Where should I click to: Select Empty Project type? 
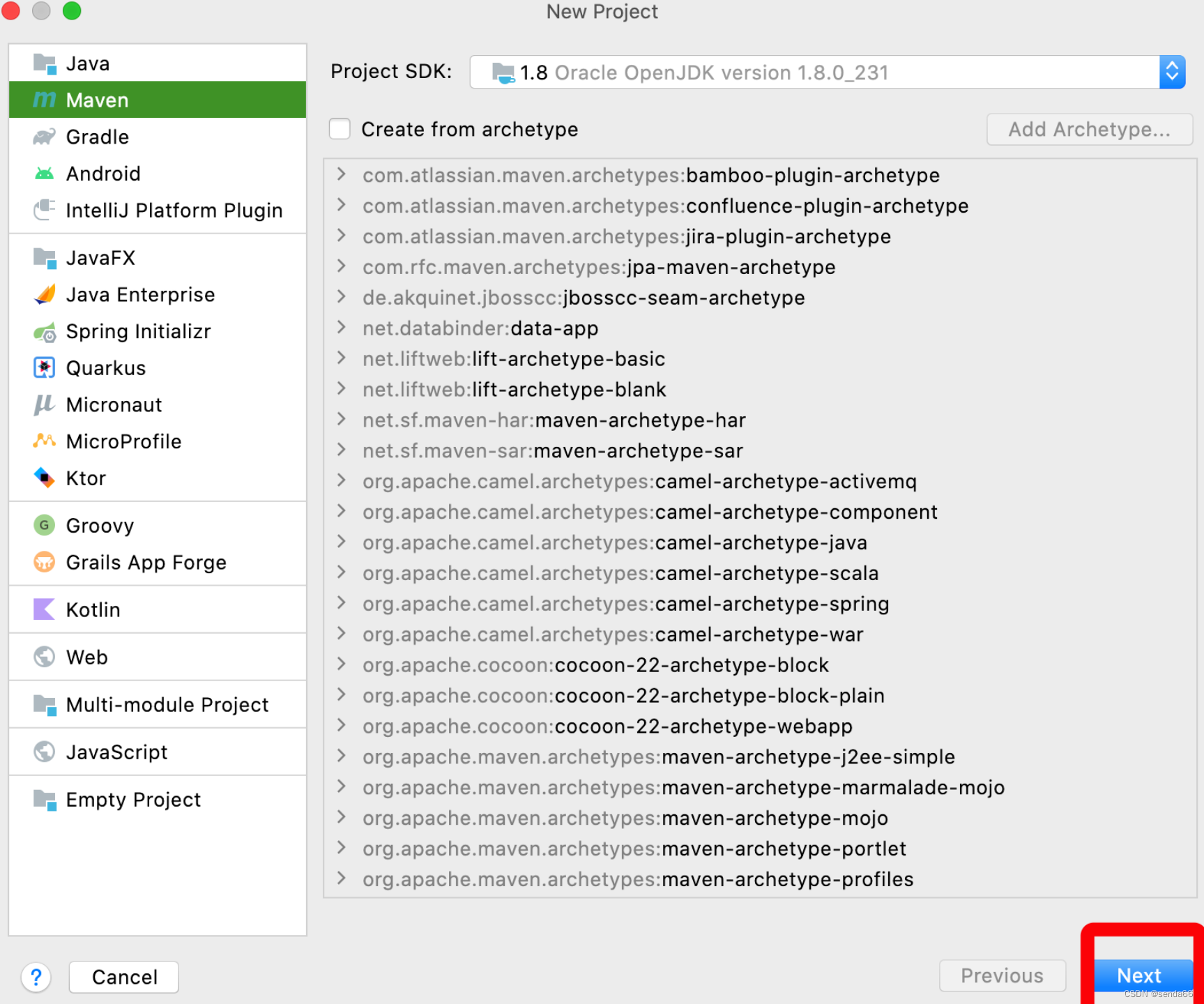[x=158, y=800]
